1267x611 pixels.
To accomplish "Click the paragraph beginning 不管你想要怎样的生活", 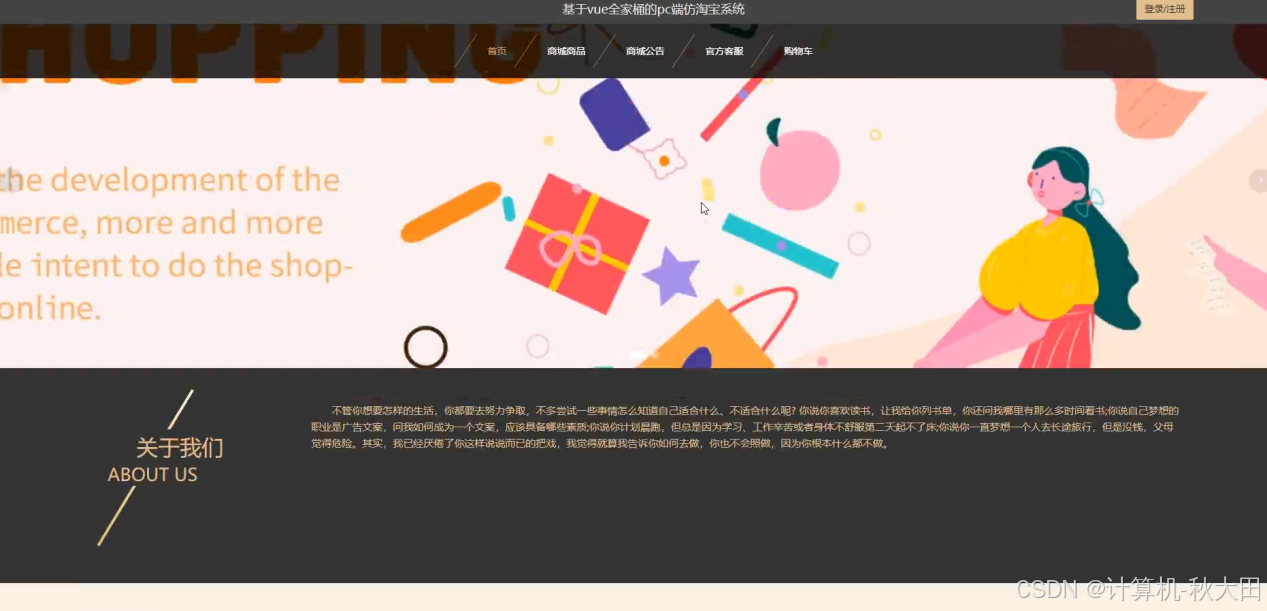I will pos(745,427).
